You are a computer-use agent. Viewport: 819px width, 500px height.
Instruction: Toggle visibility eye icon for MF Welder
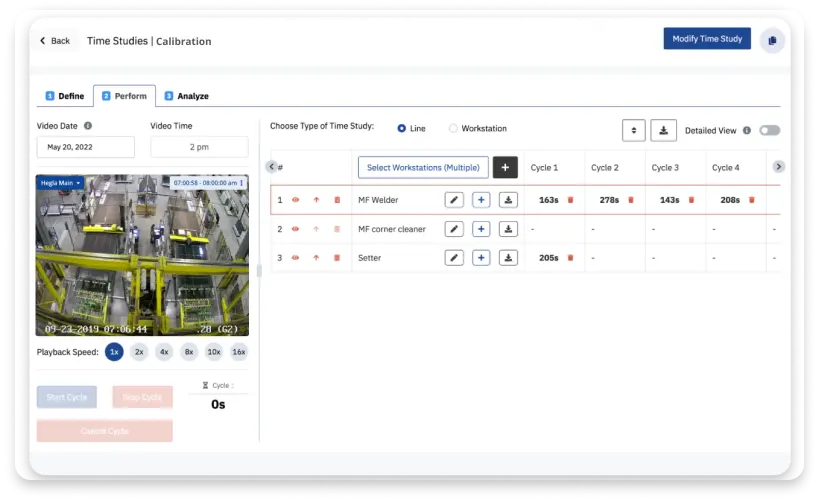point(295,200)
